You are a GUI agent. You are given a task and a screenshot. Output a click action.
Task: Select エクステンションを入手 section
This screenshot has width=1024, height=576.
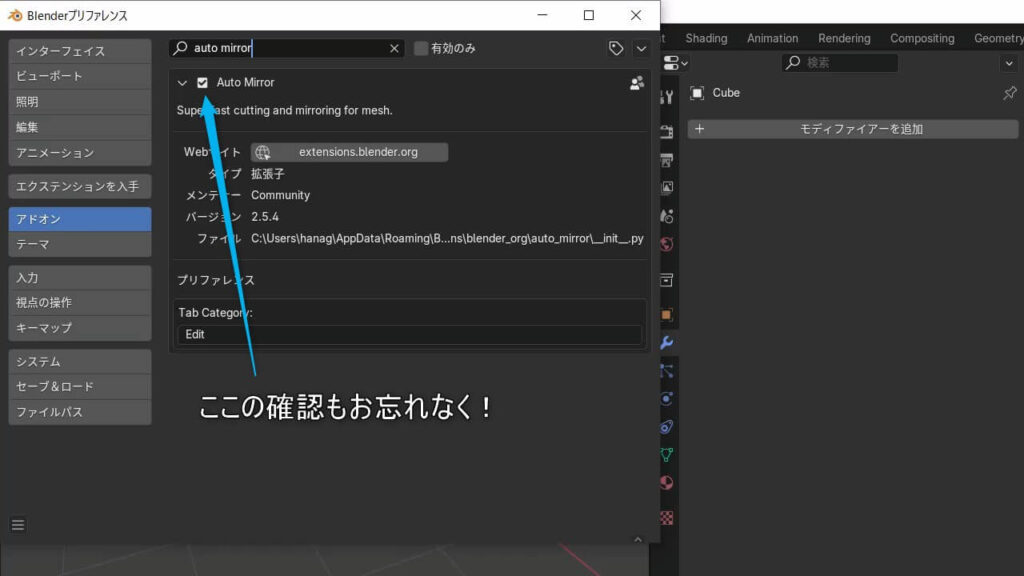pyautogui.click(x=80, y=187)
